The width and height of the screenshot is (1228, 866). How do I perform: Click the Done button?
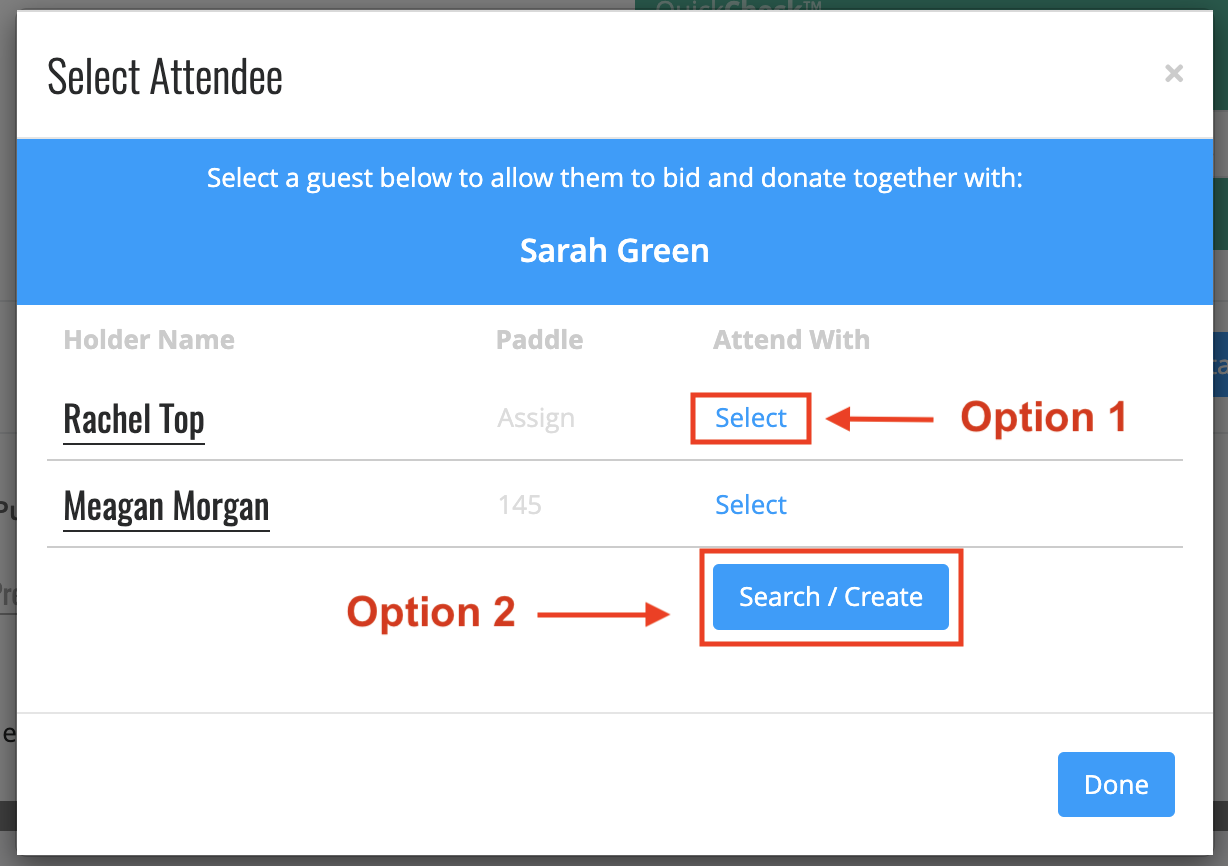[x=1116, y=785]
